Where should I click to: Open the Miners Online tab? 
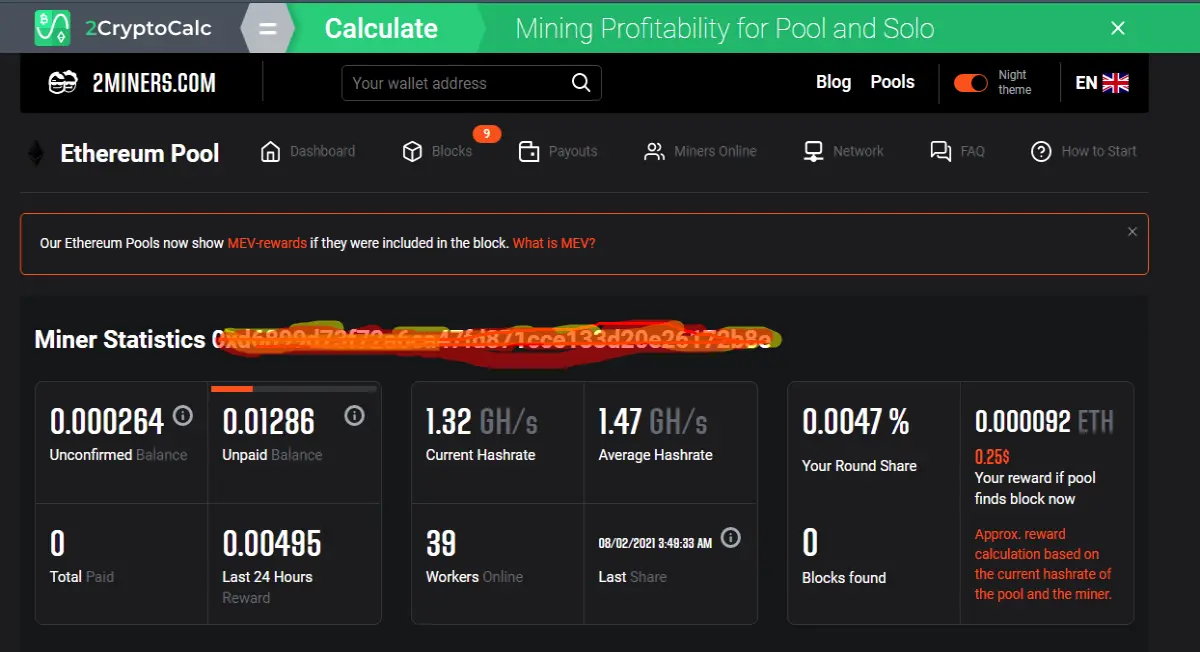coord(700,151)
